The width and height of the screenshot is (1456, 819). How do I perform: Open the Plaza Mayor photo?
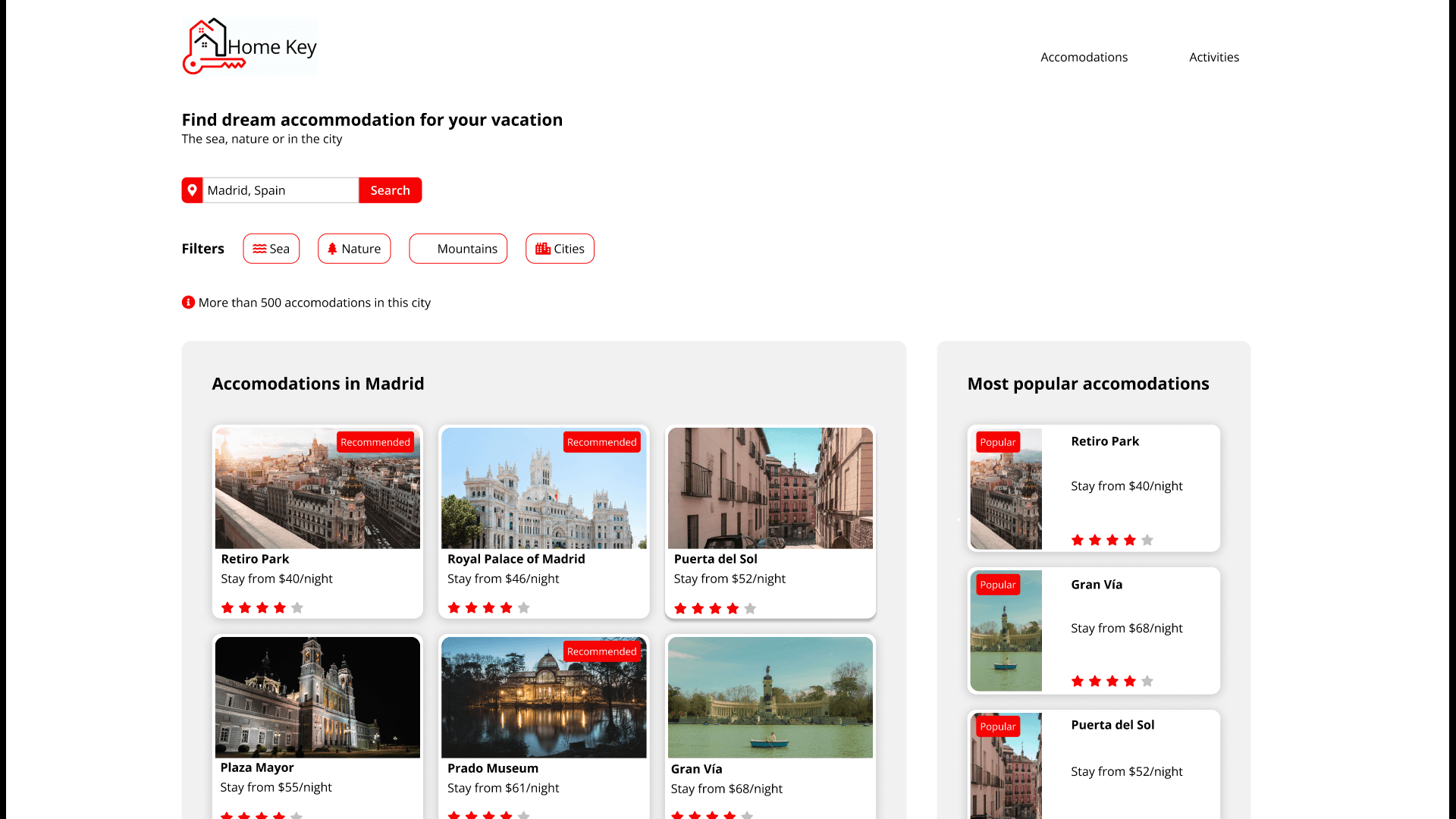click(318, 698)
